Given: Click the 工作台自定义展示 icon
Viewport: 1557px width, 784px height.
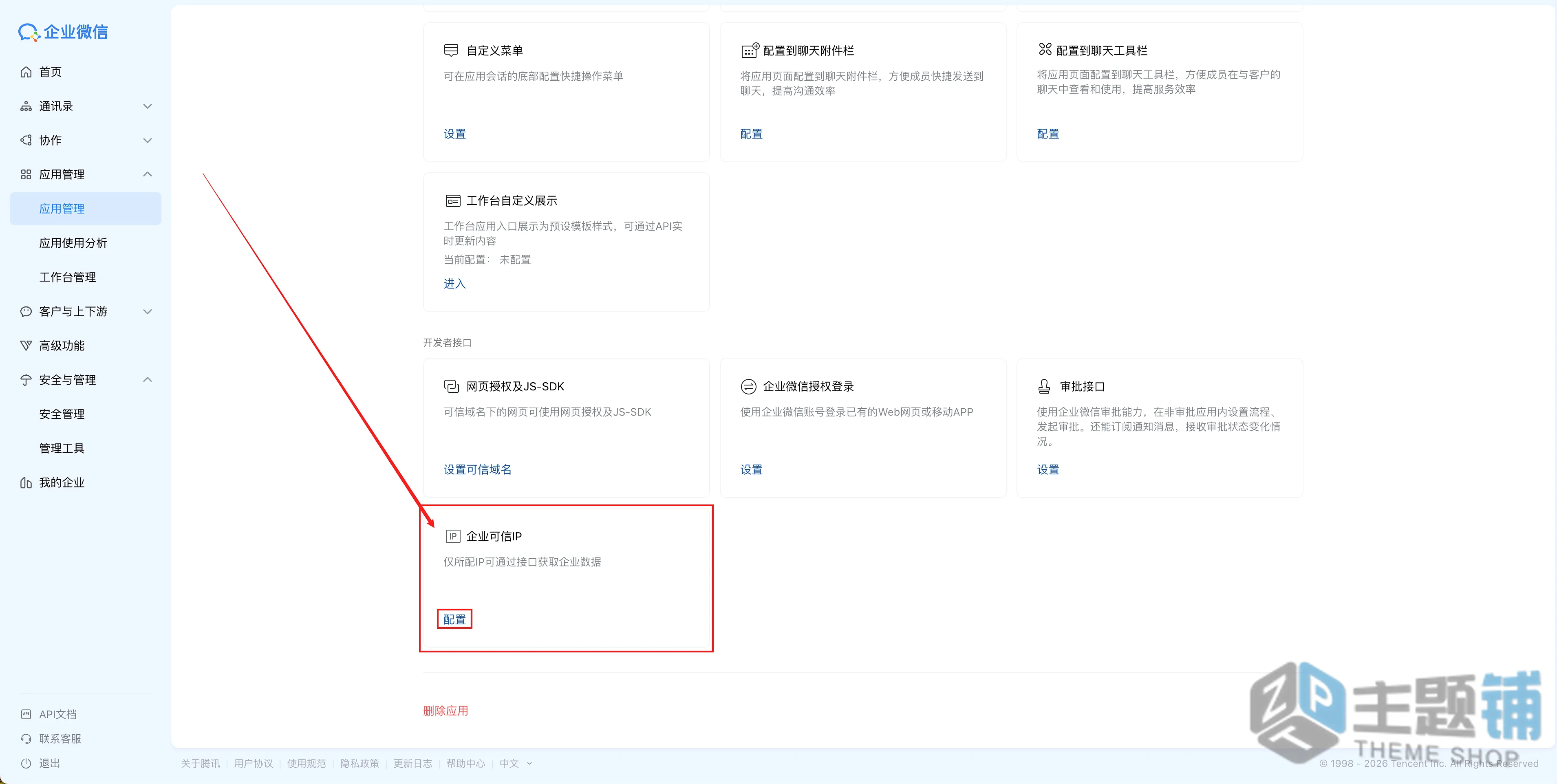Looking at the screenshot, I should tap(453, 200).
